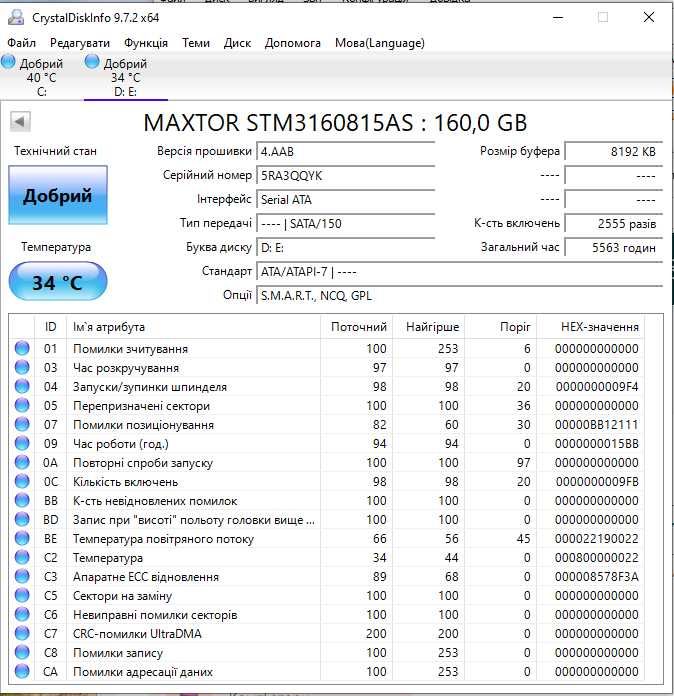Click the previous disk arrow button

point(20,121)
